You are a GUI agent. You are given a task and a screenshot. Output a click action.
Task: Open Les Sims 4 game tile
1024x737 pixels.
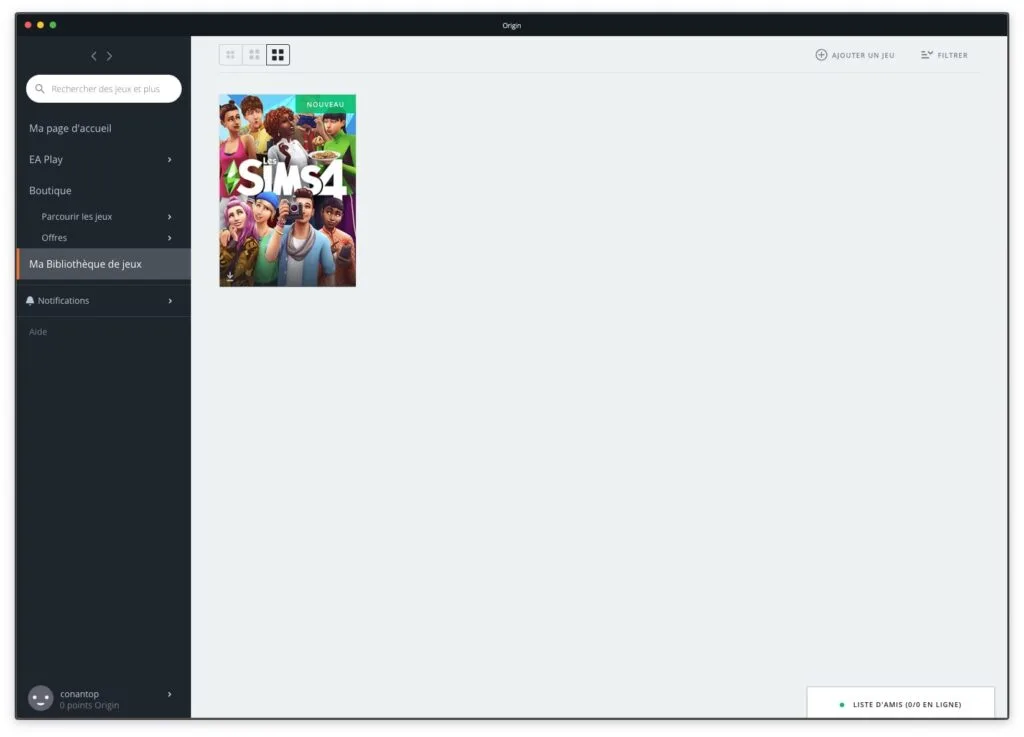pos(287,191)
